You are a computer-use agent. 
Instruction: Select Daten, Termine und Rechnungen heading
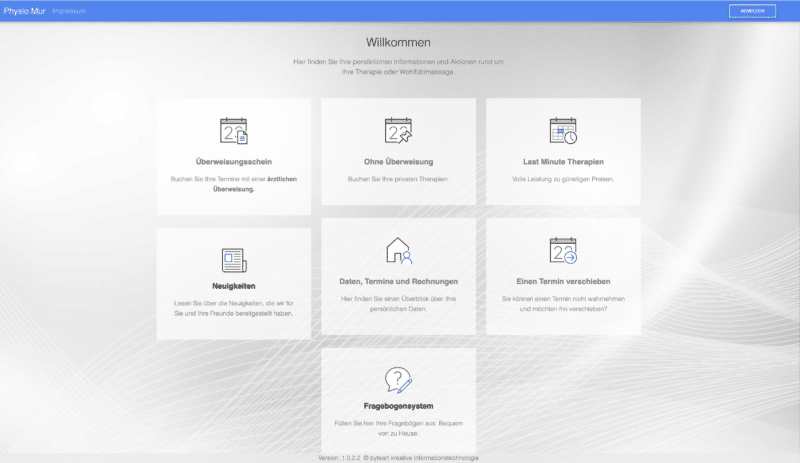click(398, 282)
